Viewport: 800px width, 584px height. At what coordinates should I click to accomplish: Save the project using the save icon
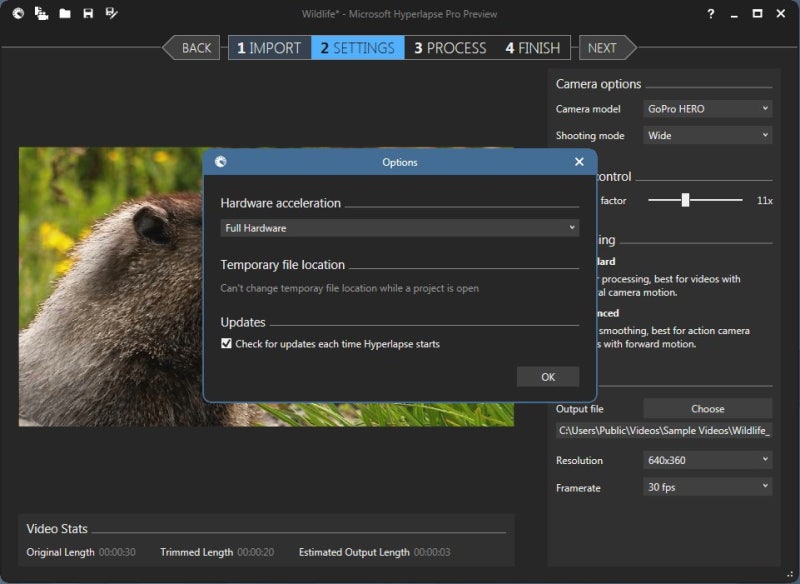(x=88, y=14)
